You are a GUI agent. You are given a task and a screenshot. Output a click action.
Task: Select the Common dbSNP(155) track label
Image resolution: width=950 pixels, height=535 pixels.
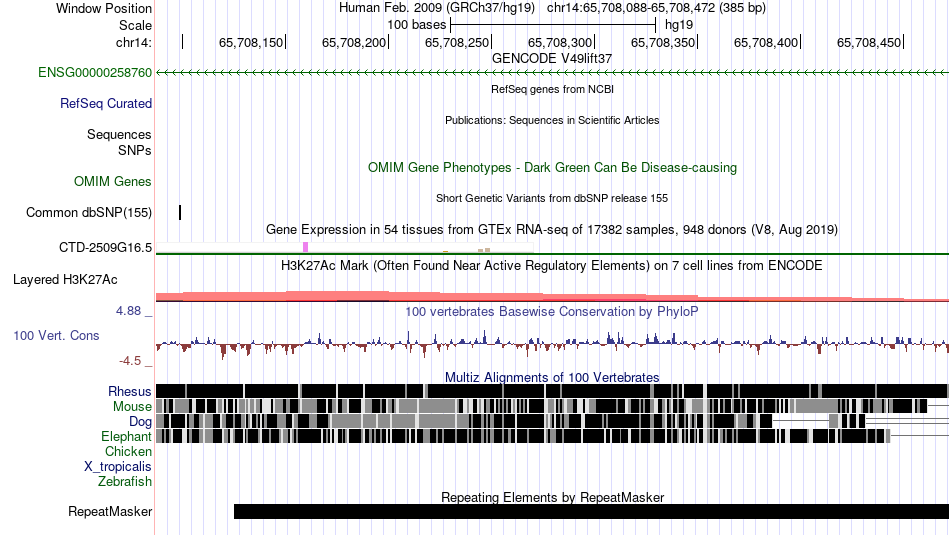click(89, 213)
